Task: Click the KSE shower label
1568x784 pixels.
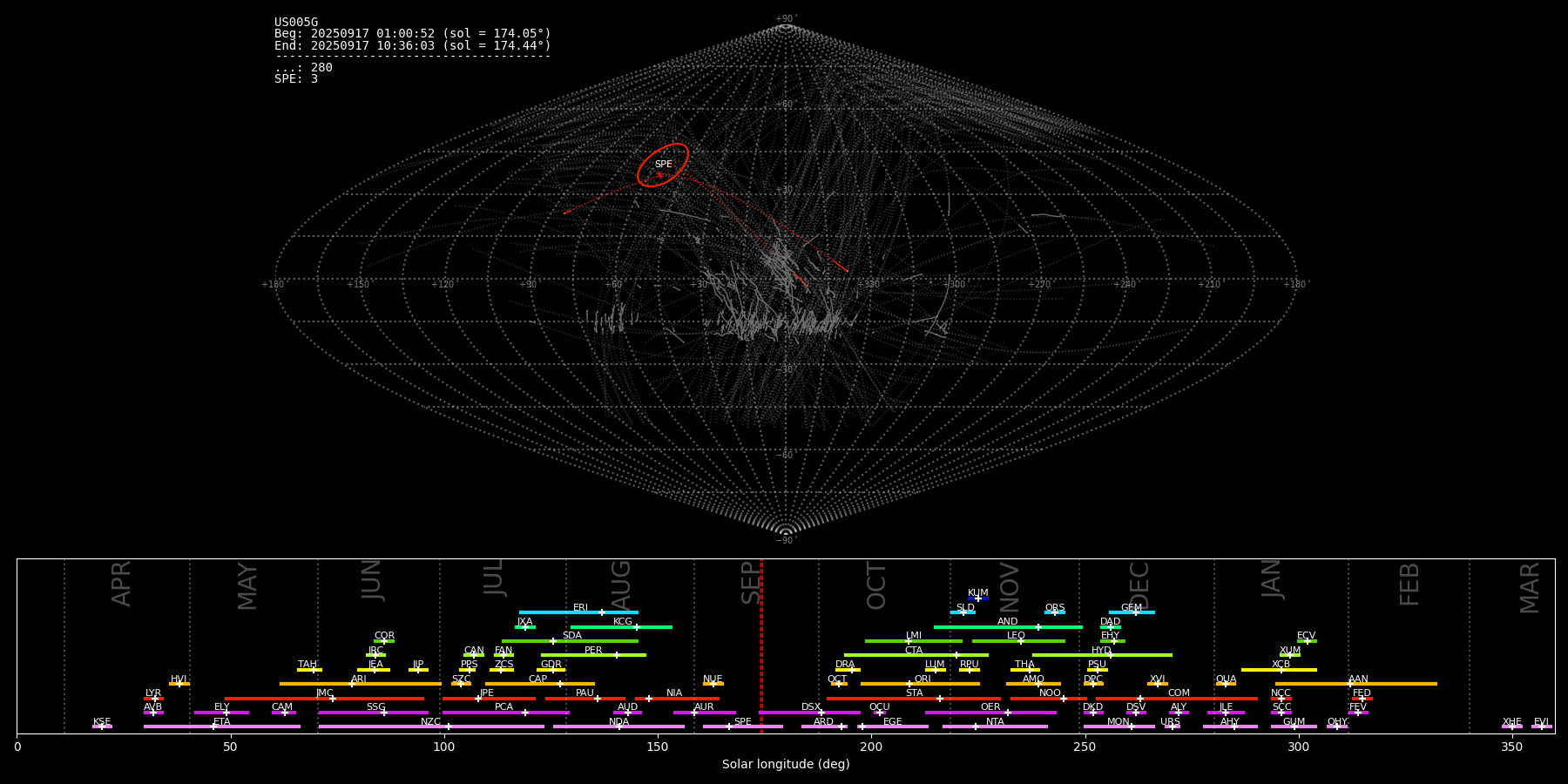Action: coord(102,721)
